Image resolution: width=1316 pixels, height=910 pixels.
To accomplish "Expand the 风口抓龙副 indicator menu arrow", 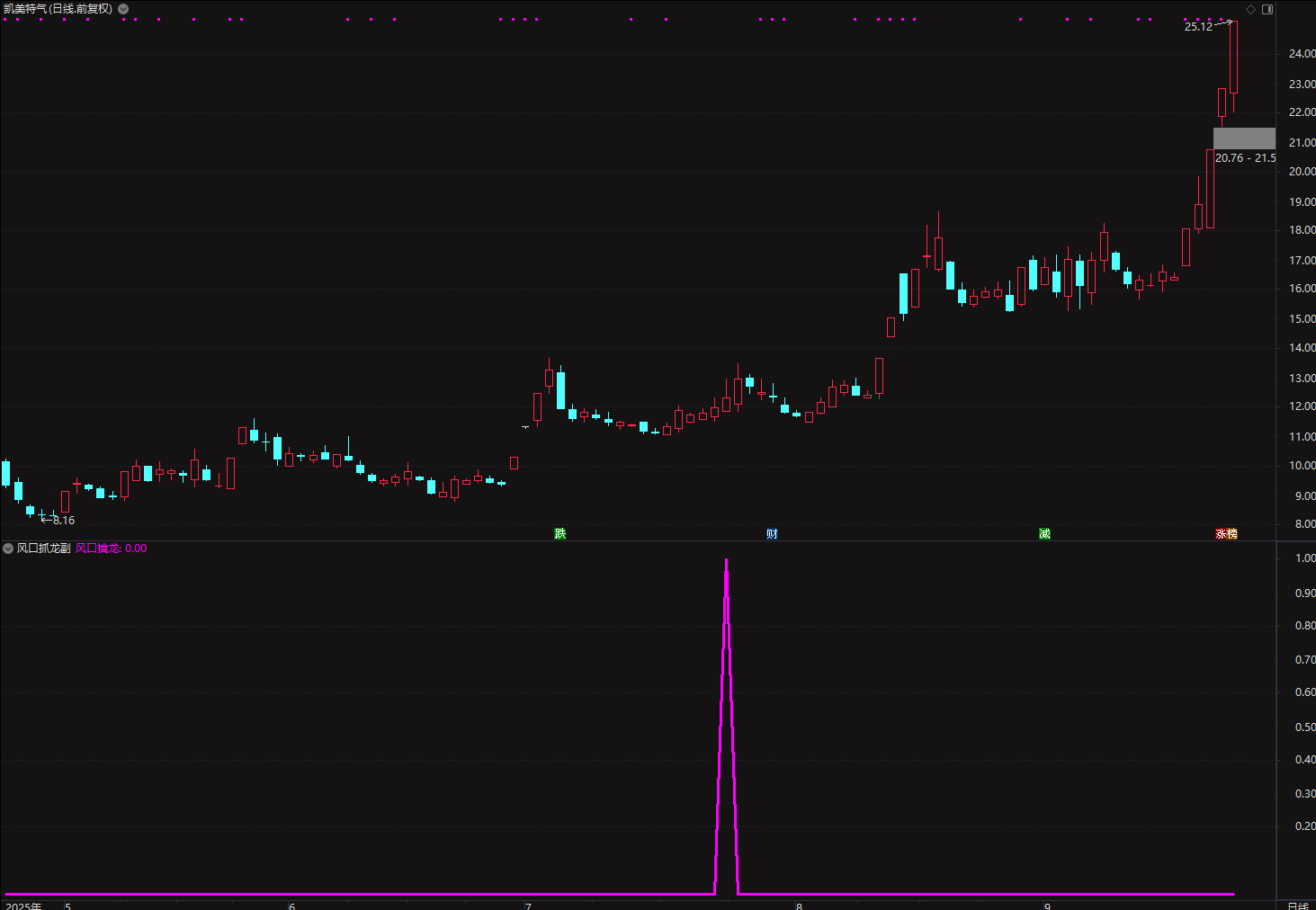I will [8, 549].
